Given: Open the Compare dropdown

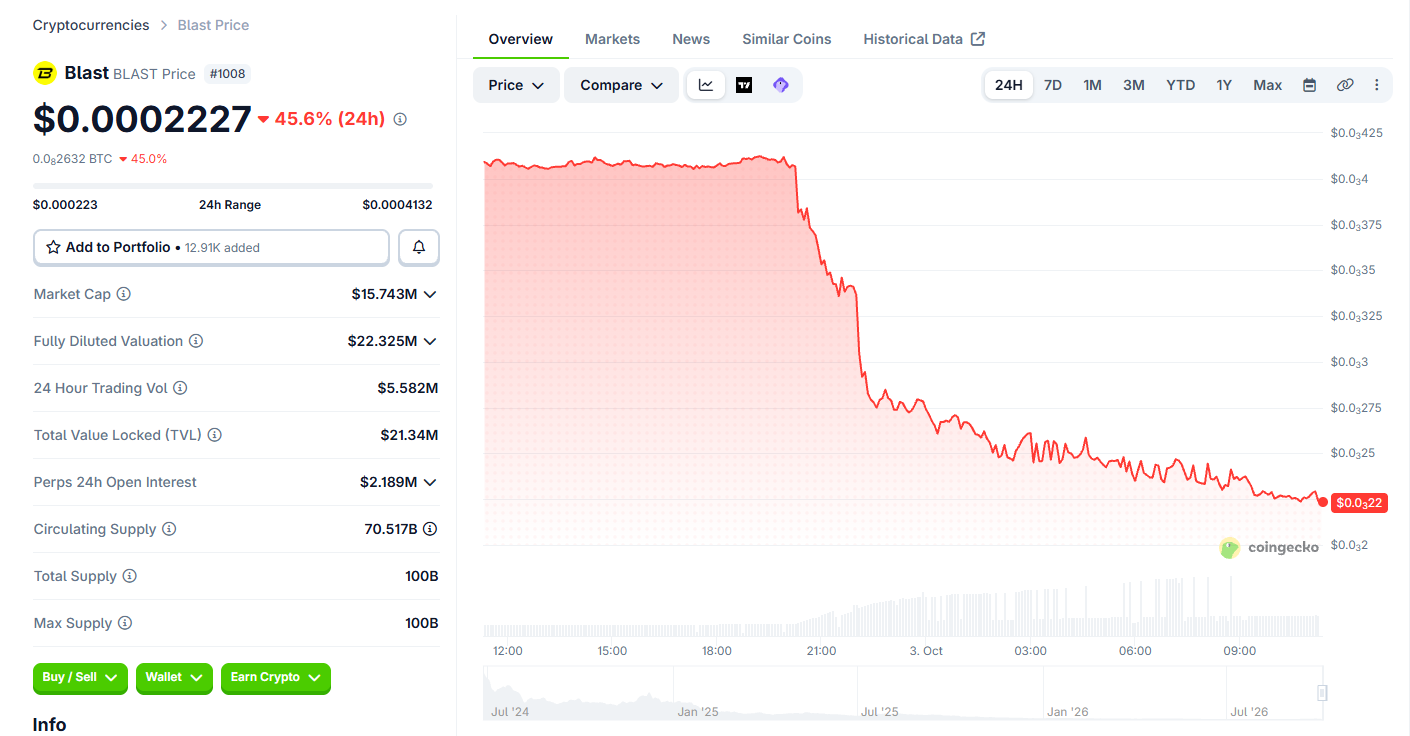Looking at the screenshot, I should [621, 85].
